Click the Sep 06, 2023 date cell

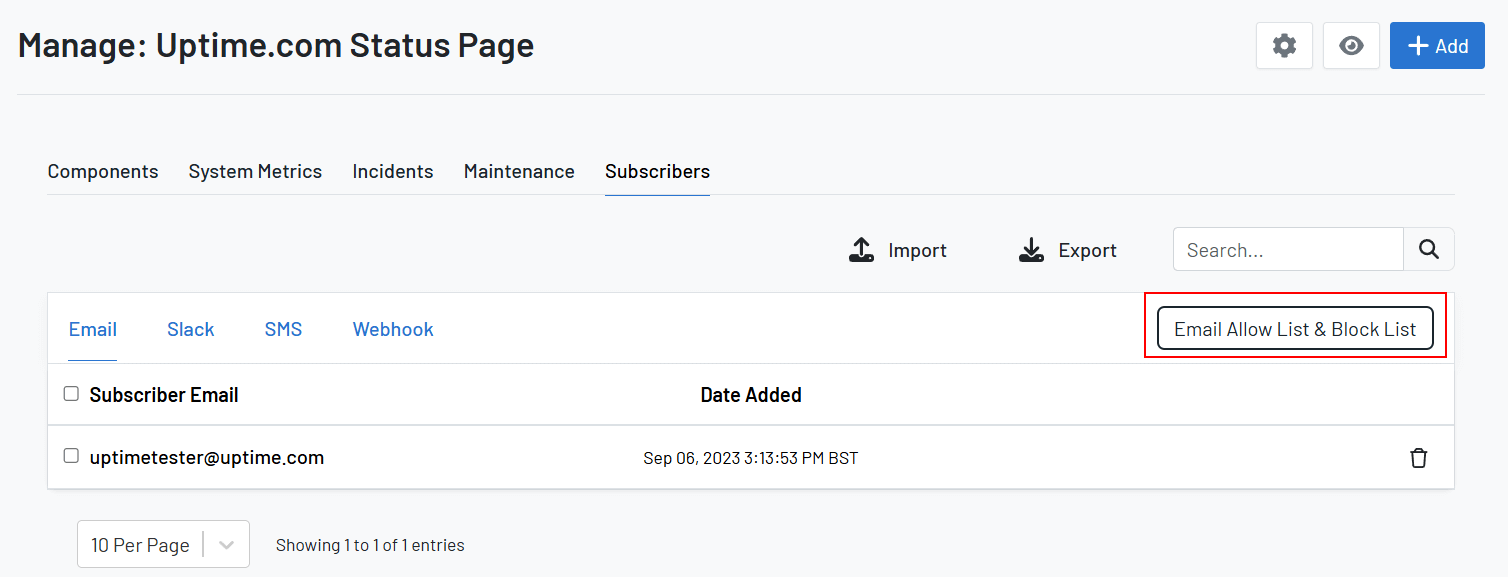751,458
